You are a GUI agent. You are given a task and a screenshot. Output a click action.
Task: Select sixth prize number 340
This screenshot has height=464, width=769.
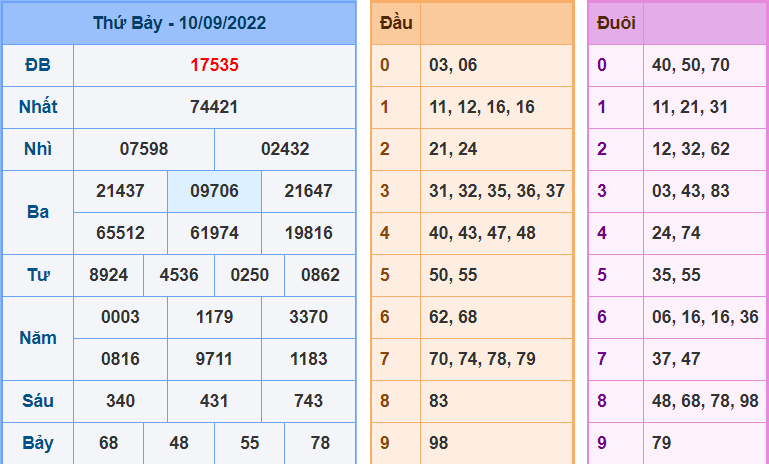(x=120, y=401)
